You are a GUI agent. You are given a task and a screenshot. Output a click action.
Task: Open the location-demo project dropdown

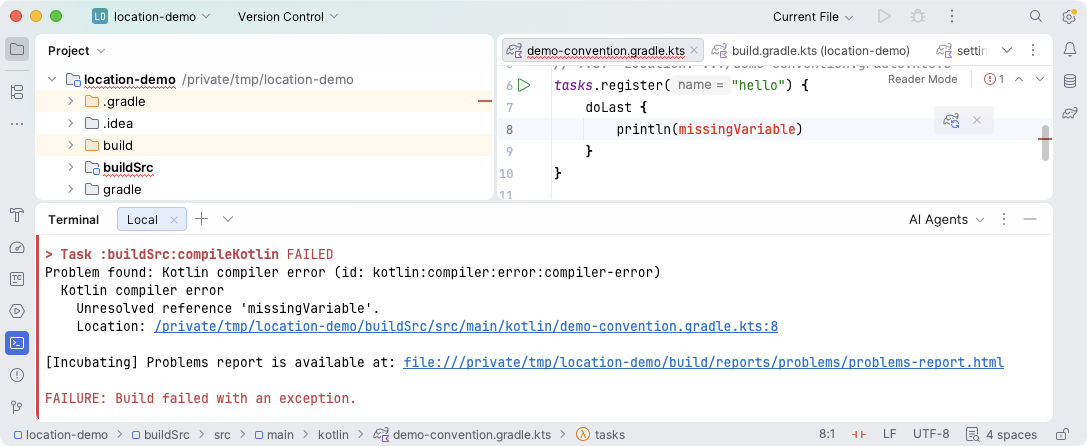click(x=152, y=17)
